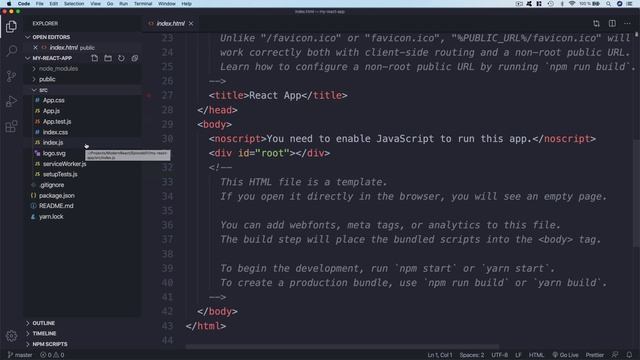Image resolution: width=640 pixels, height=360 pixels.
Task: Click the New File icon in explorer
Action: point(95,58)
